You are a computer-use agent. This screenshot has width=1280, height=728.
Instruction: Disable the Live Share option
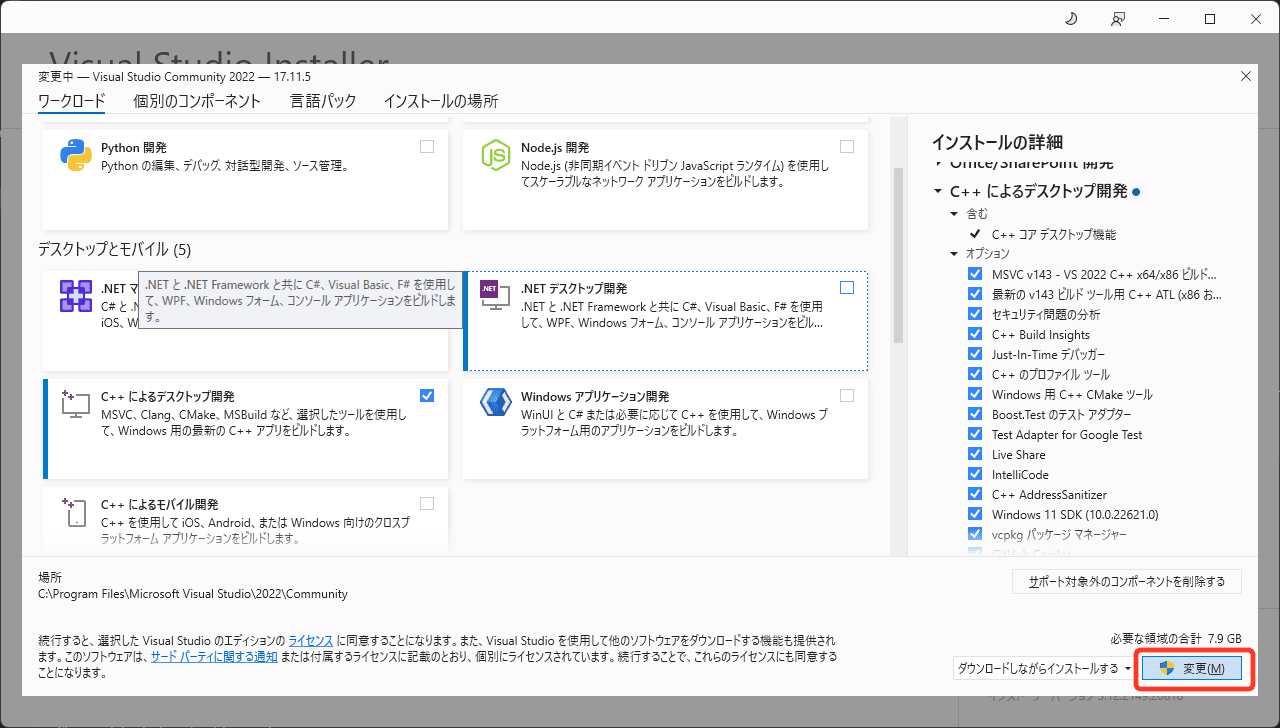975,454
